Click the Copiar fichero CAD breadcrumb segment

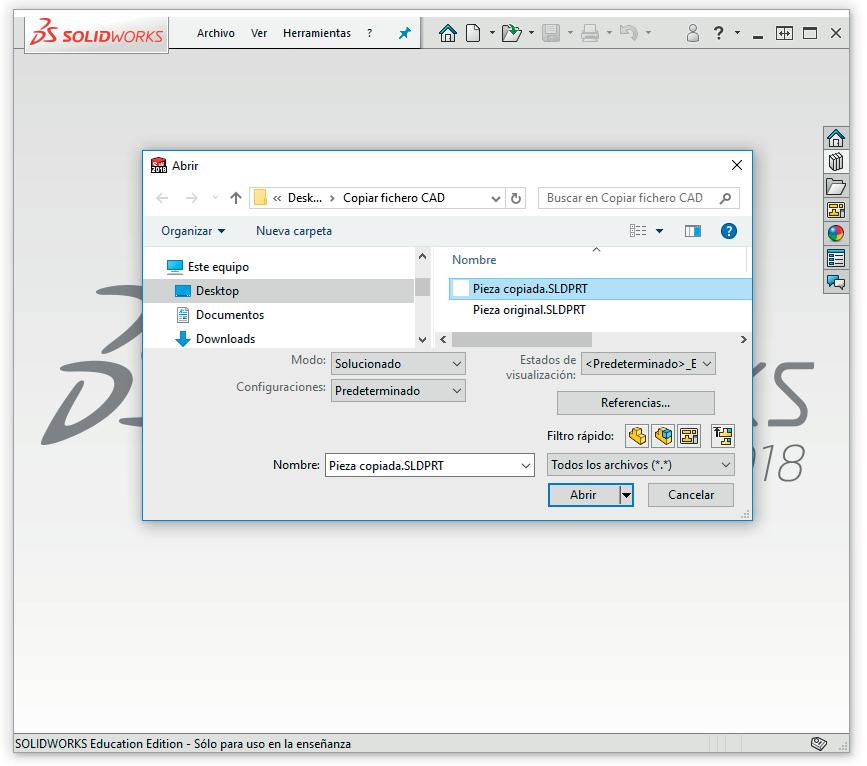pyautogui.click(x=394, y=198)
